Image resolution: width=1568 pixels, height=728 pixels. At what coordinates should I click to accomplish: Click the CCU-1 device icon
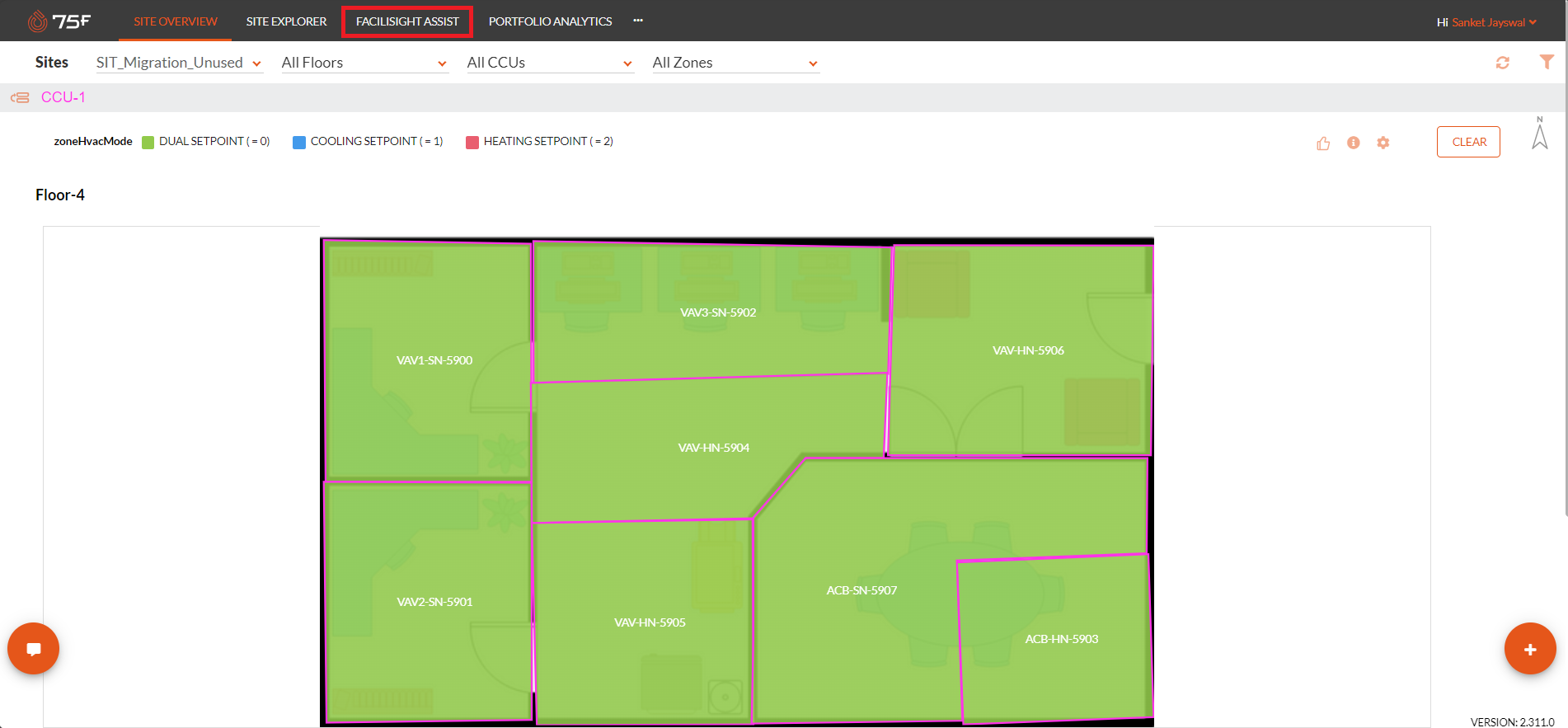click(20, 97)
